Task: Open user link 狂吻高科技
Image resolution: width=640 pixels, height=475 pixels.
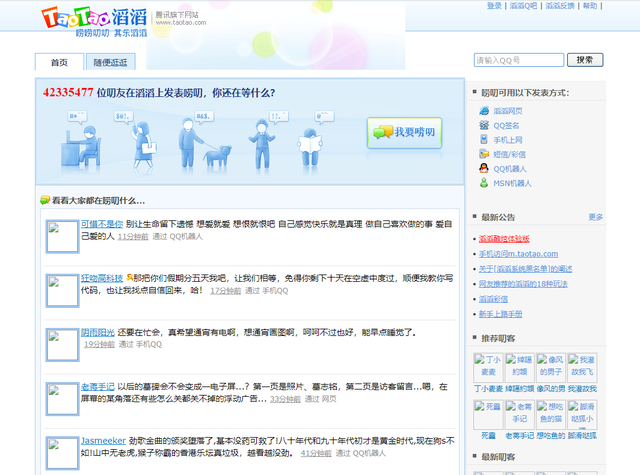Action: (102, 278)
